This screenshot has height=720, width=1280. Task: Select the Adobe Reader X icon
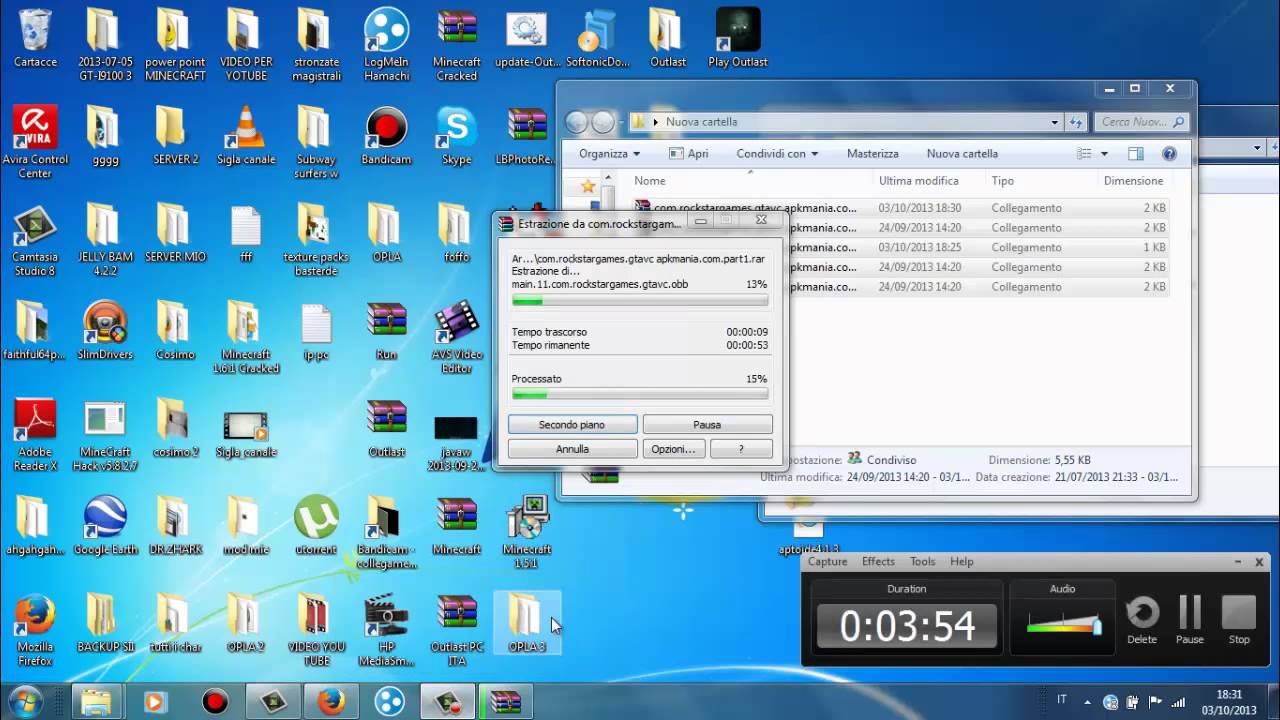35,435
